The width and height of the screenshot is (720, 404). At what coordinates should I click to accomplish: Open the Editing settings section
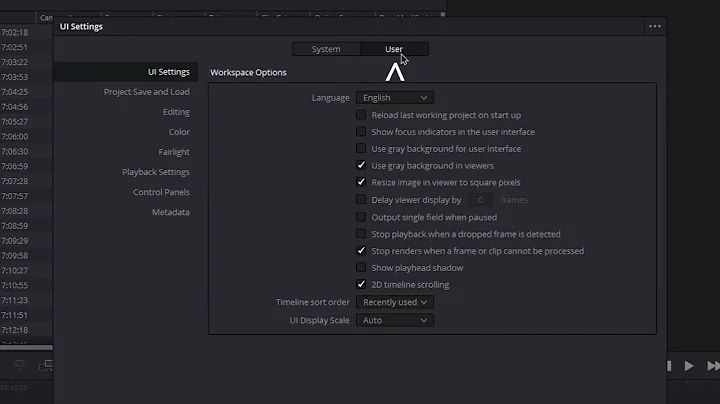click(176, 112)
